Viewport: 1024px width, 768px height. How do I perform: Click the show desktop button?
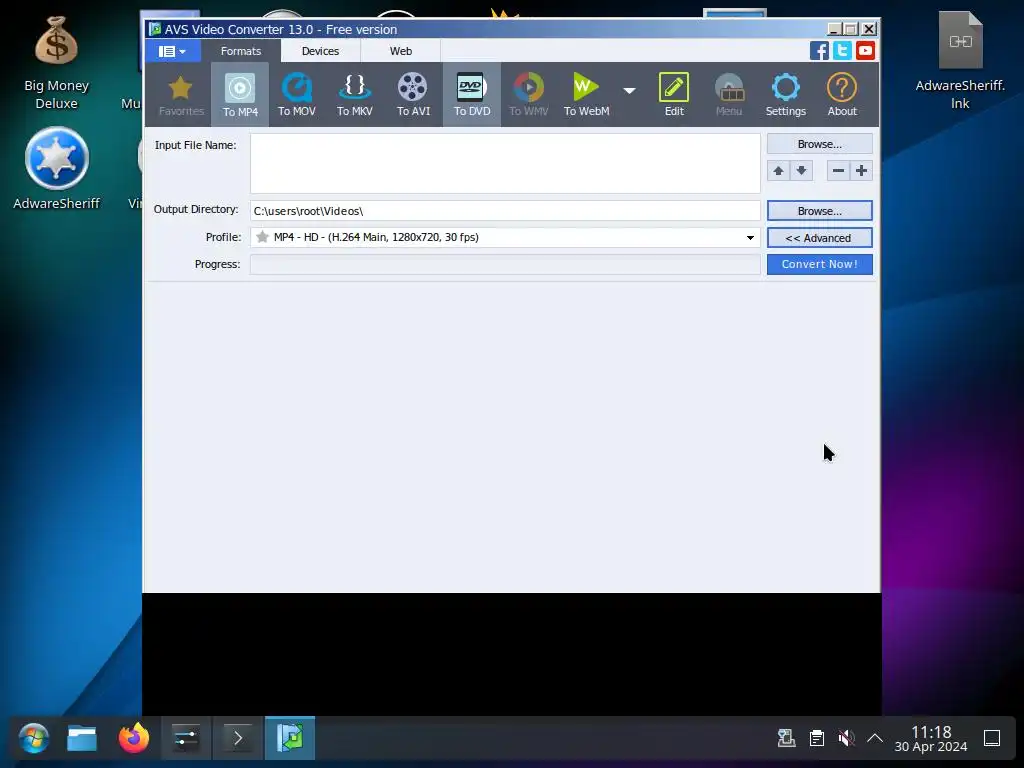[992, 739]
